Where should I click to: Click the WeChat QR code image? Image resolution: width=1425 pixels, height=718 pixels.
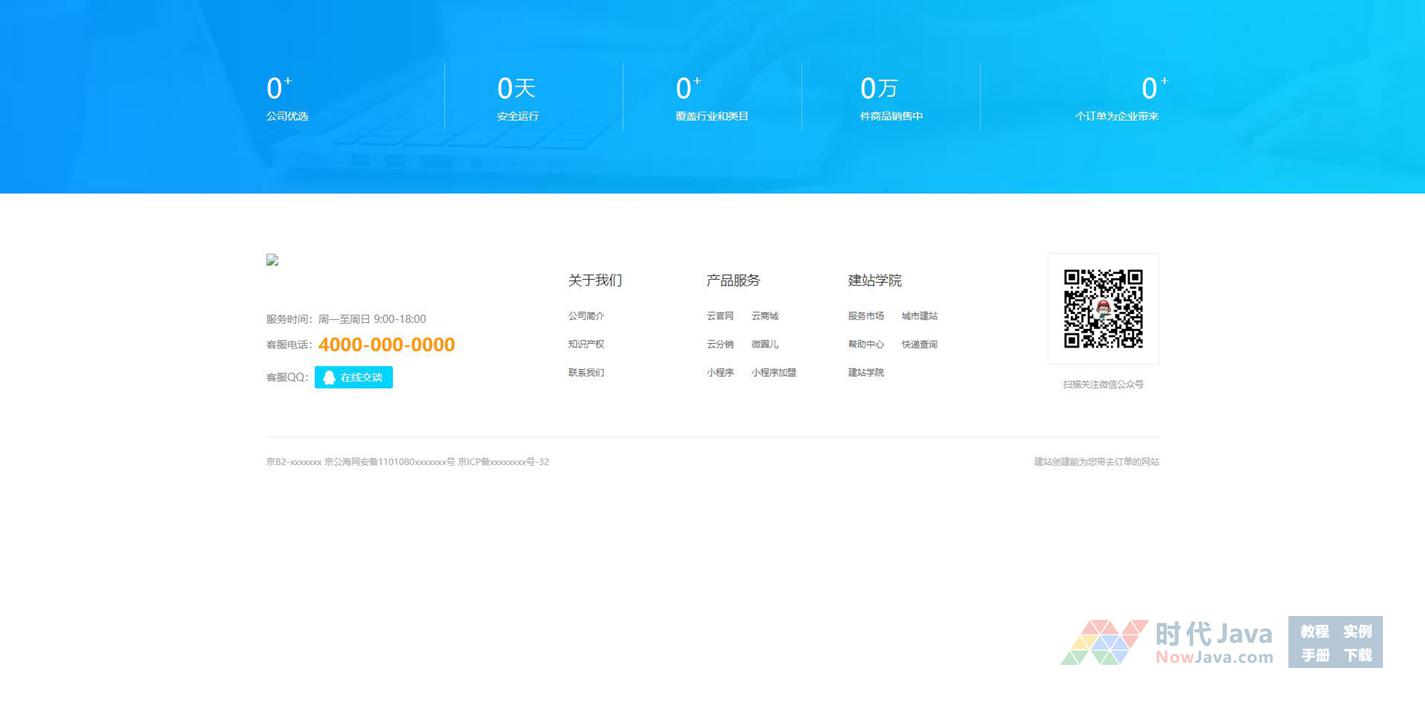coord(1103,308)
